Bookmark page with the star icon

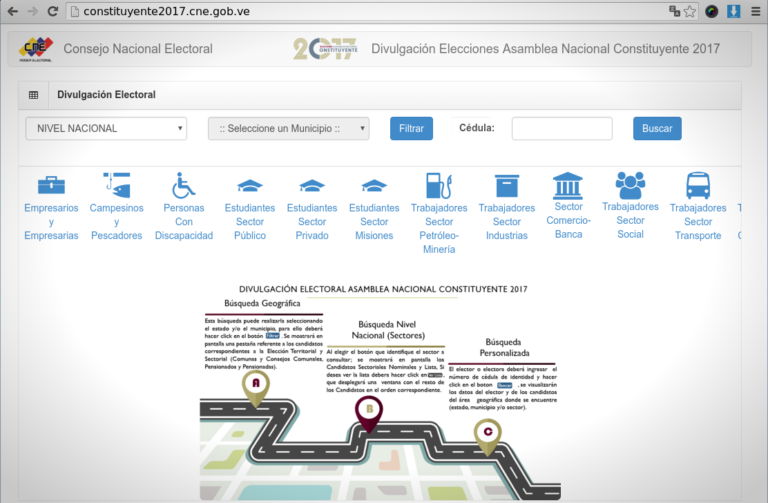[690, 11]
